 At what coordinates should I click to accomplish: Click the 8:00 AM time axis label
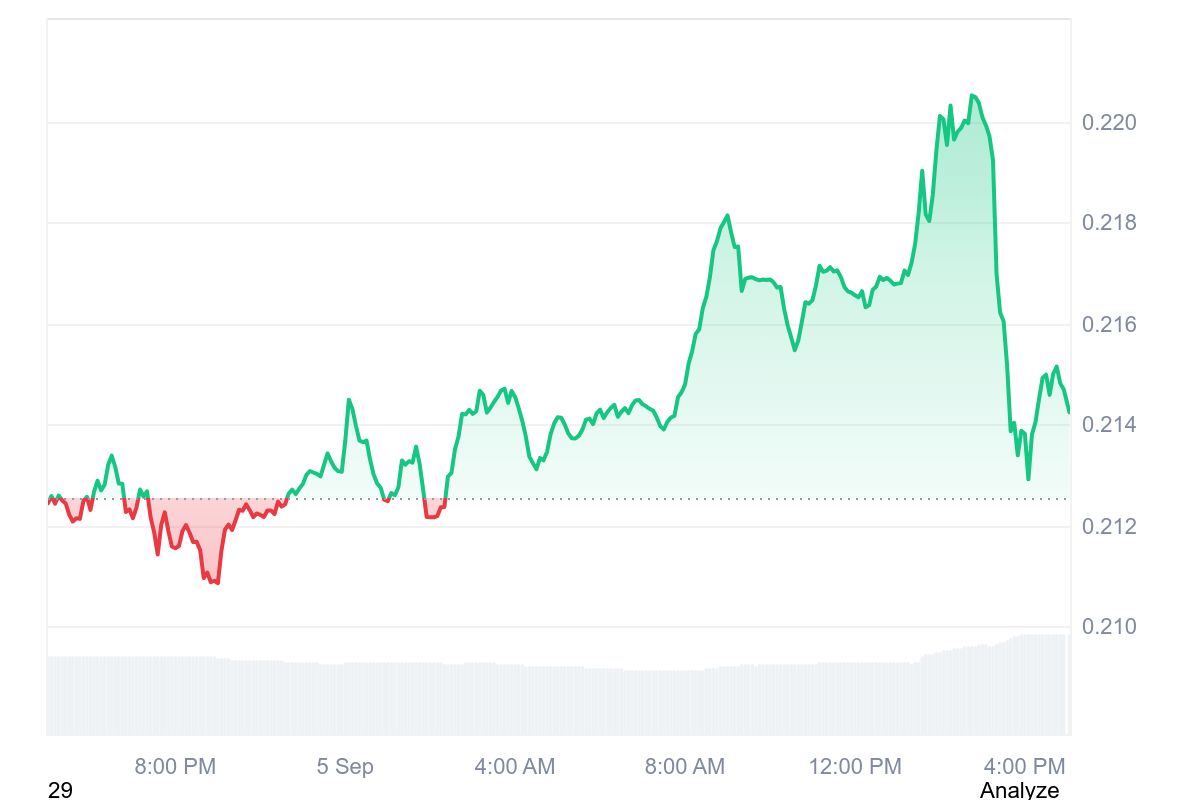[684, 767]
